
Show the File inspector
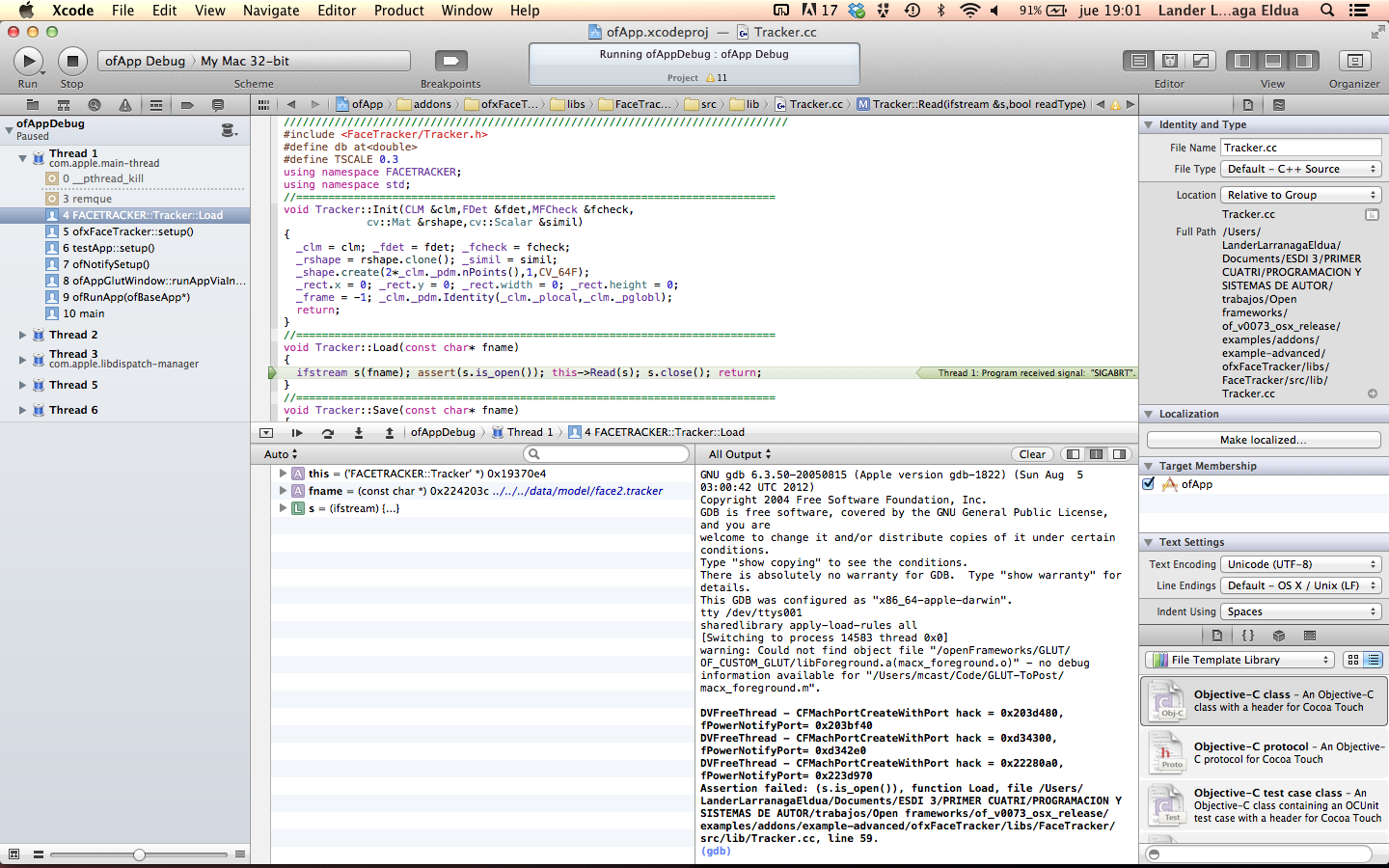pos(1248,104)
